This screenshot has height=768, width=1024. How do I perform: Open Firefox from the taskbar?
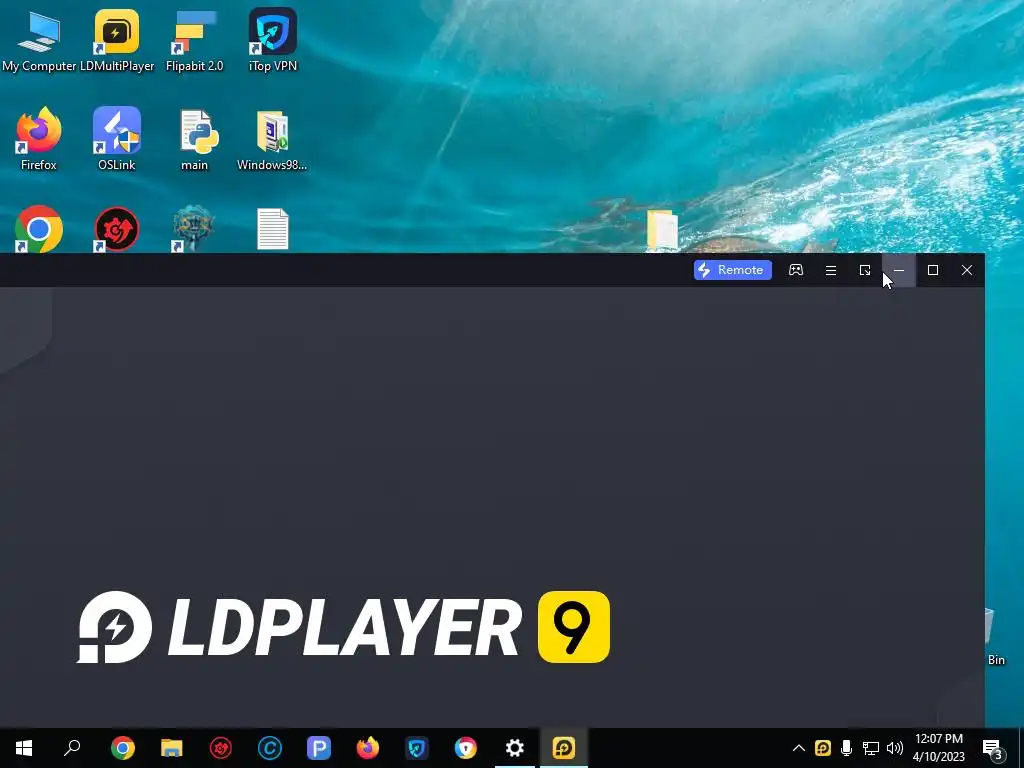368,748
